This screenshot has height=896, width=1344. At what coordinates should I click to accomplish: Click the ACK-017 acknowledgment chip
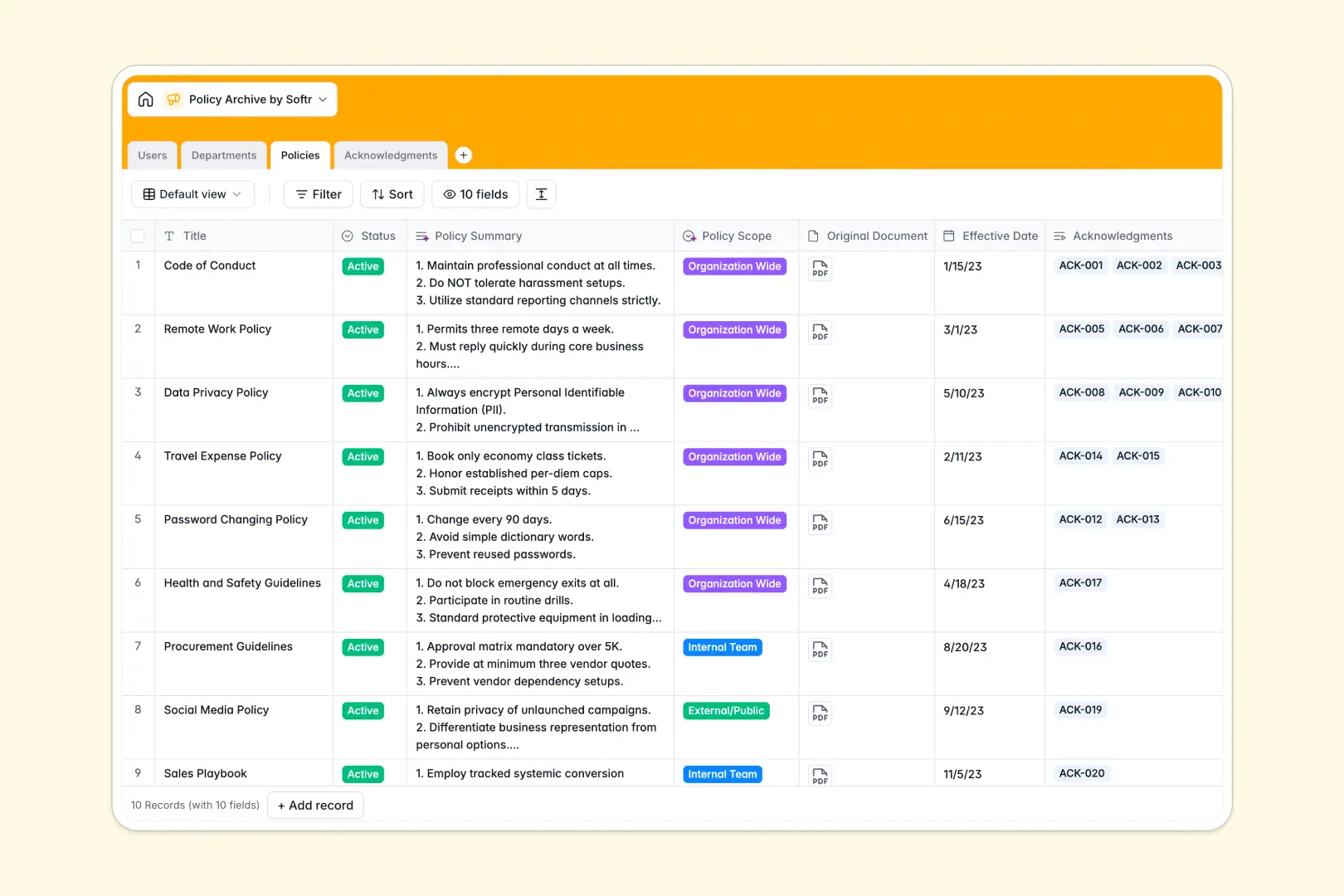[1080, 582]
